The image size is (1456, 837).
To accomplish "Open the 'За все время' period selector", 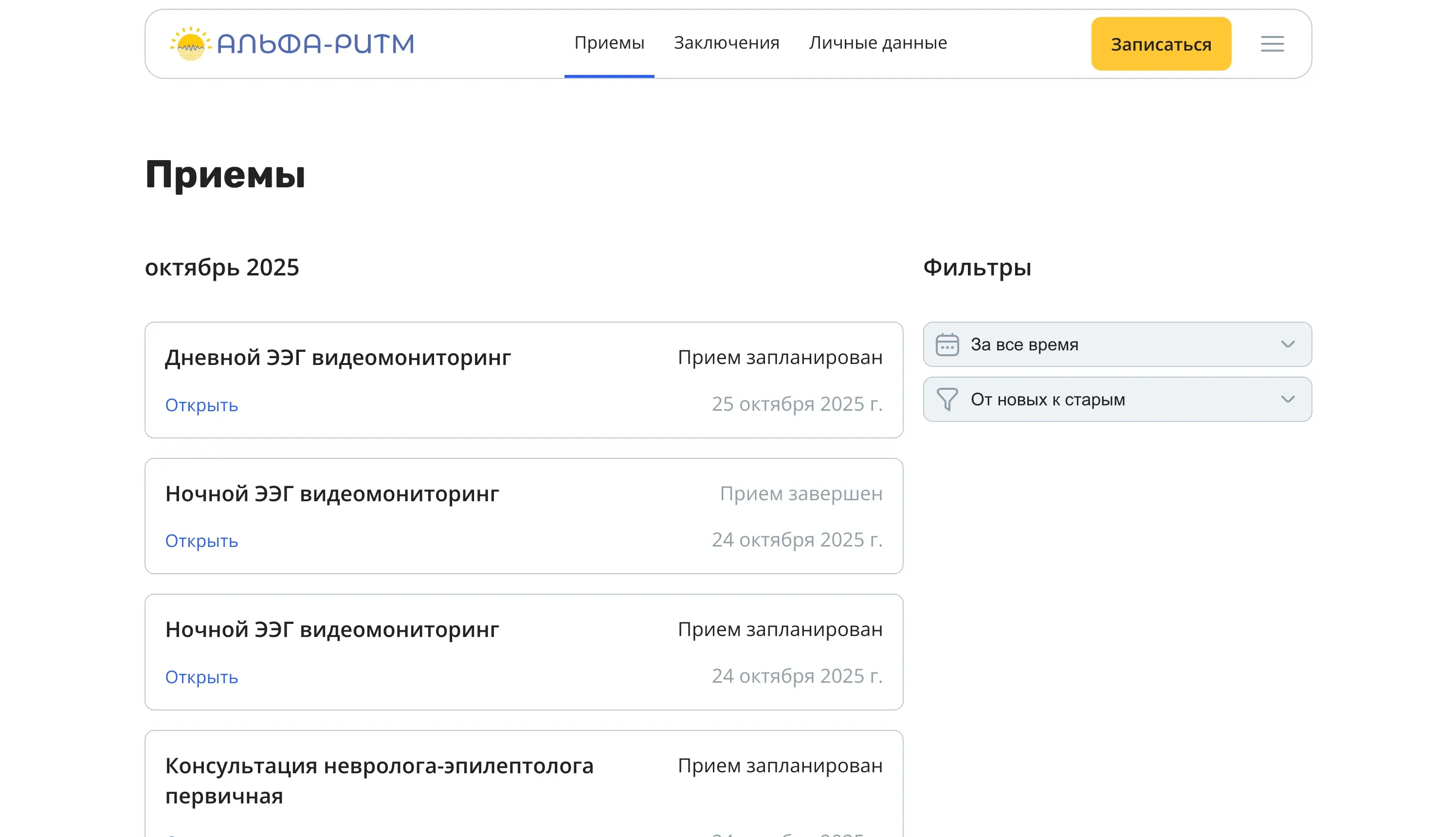I will (1117, 345).
